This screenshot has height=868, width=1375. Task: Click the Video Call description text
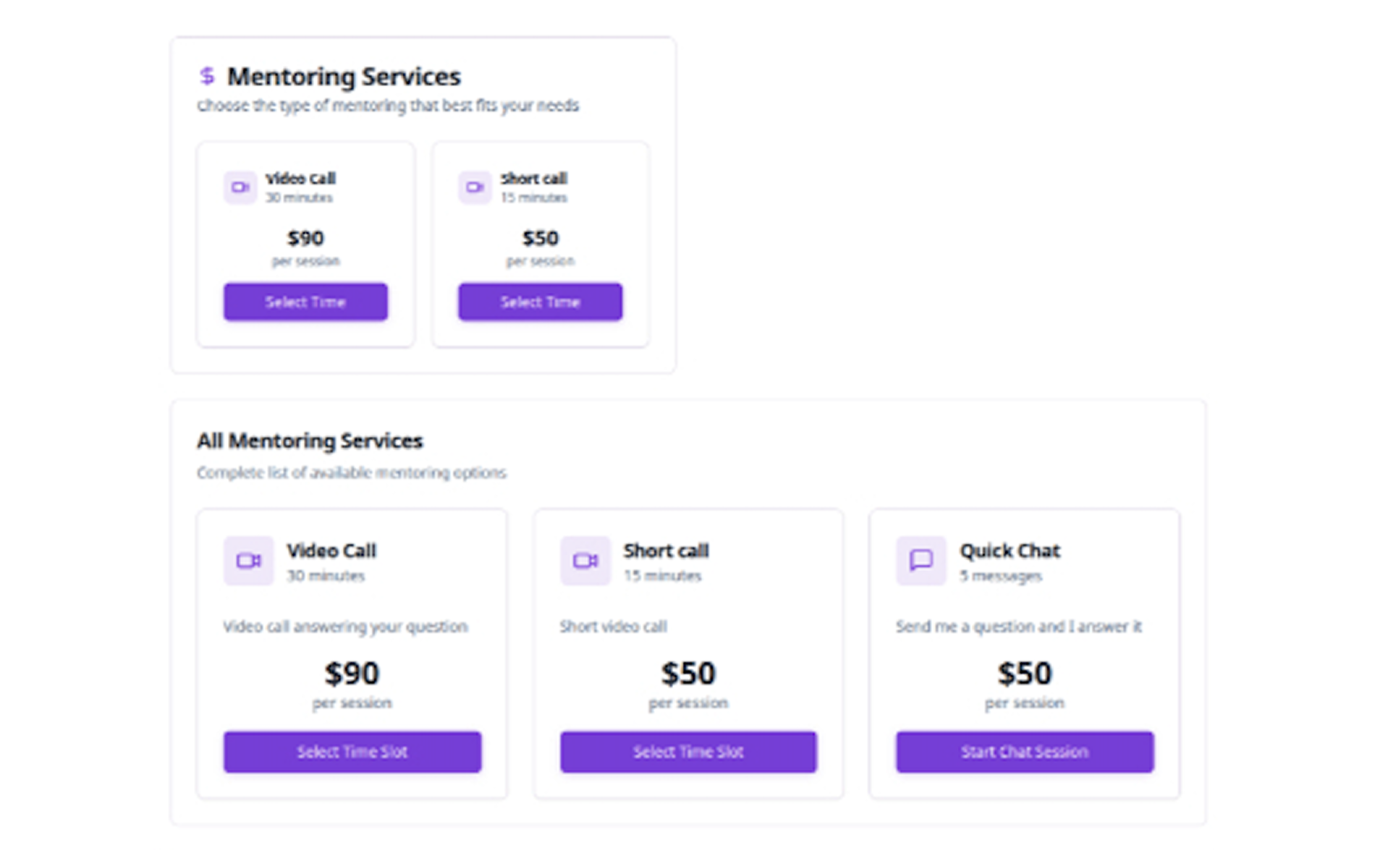pyautogui.click(x=344, y=627)
